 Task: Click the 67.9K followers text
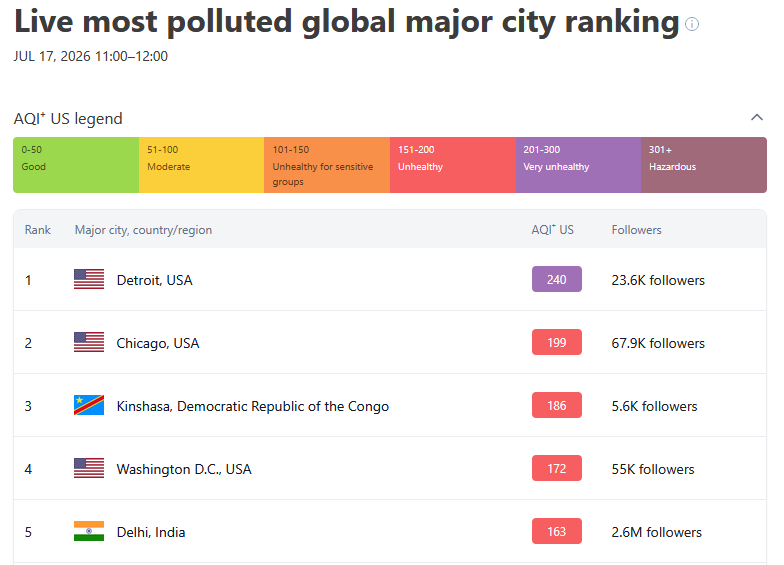point(658,343)
